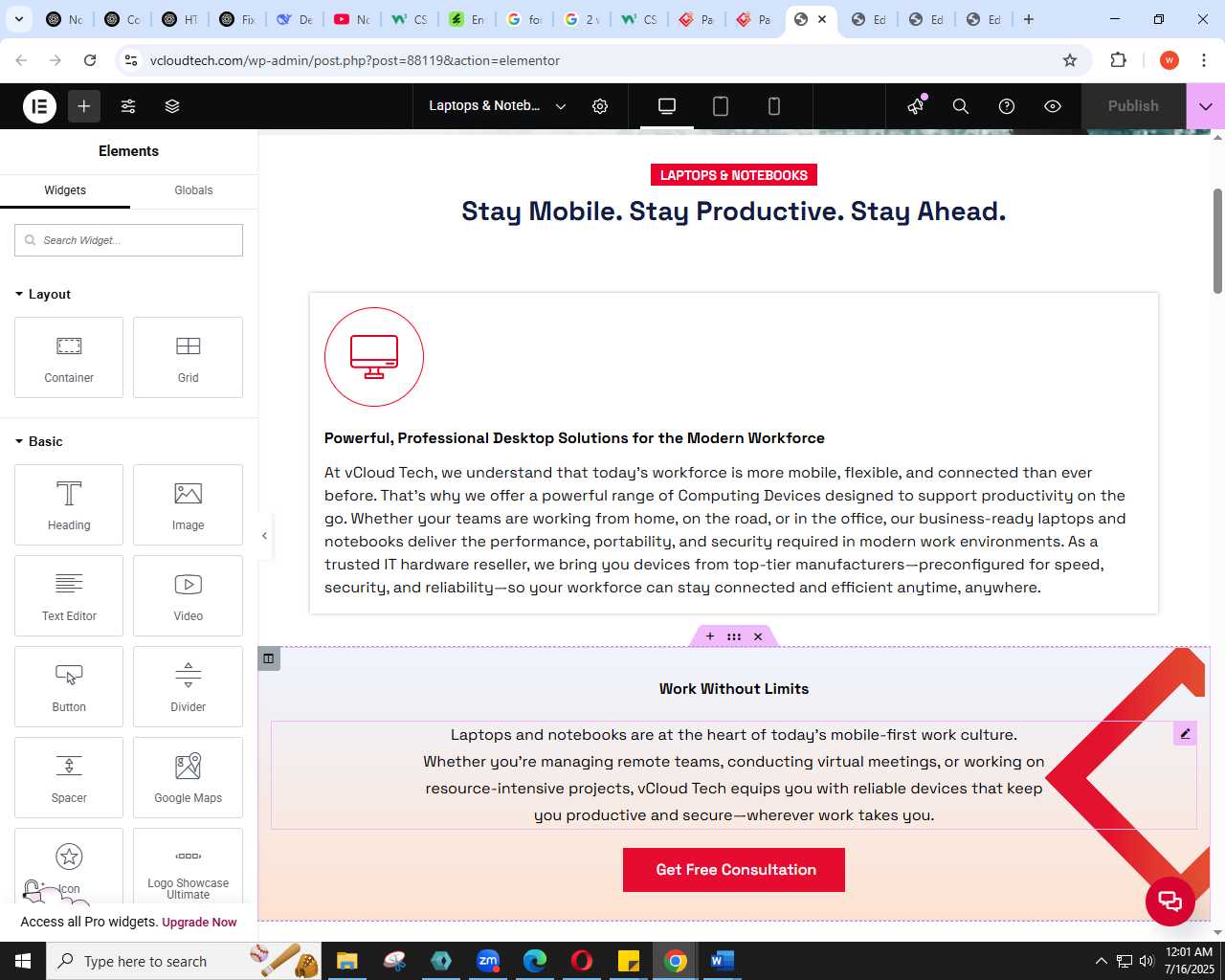The height and width of the screenshot is (980, 1225).
Task: Reload the browser page
Action: click(x=90, y=60)
